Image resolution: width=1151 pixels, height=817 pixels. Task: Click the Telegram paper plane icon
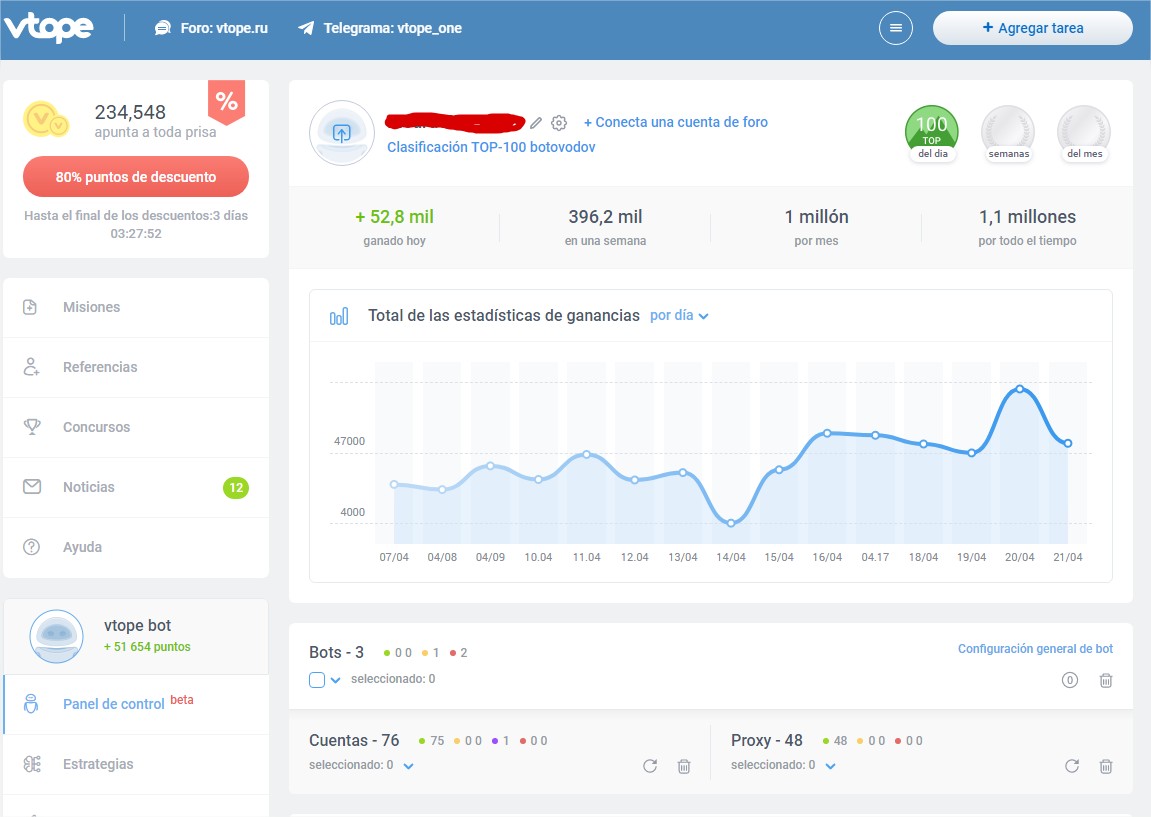coord(306,28)
